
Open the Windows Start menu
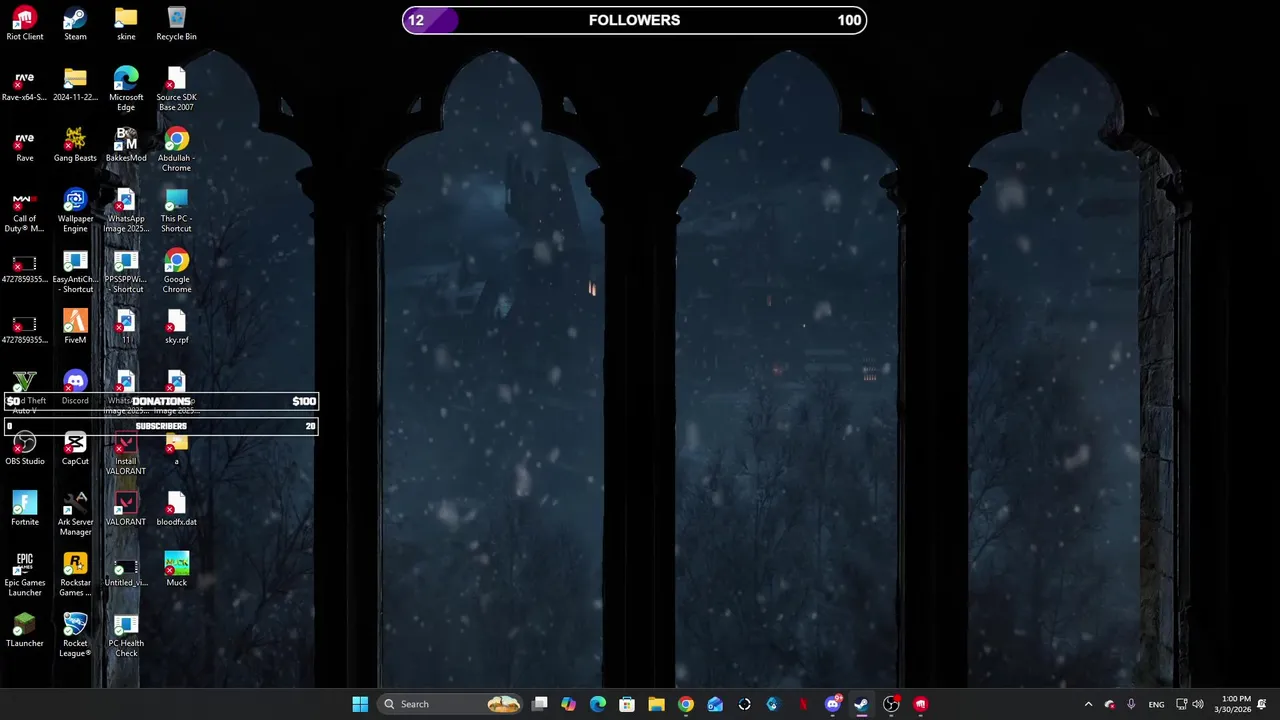[x=360, y=704]
